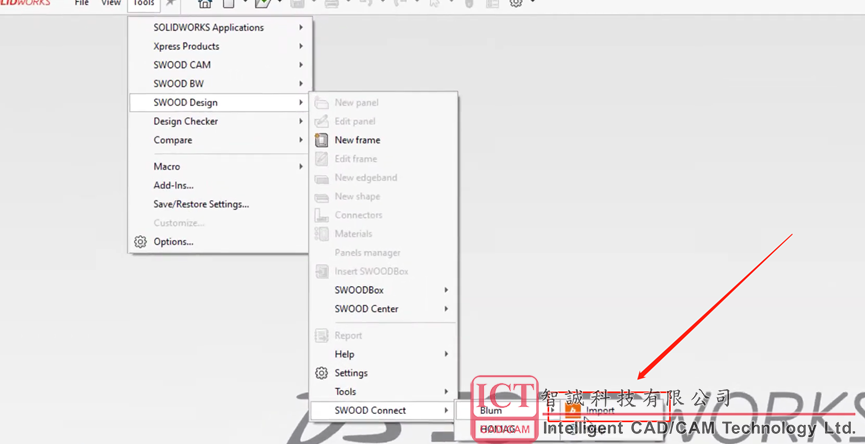Expand the SWOOD BW submenu arrow
The image size is (865, 444).
coord(301,84)
